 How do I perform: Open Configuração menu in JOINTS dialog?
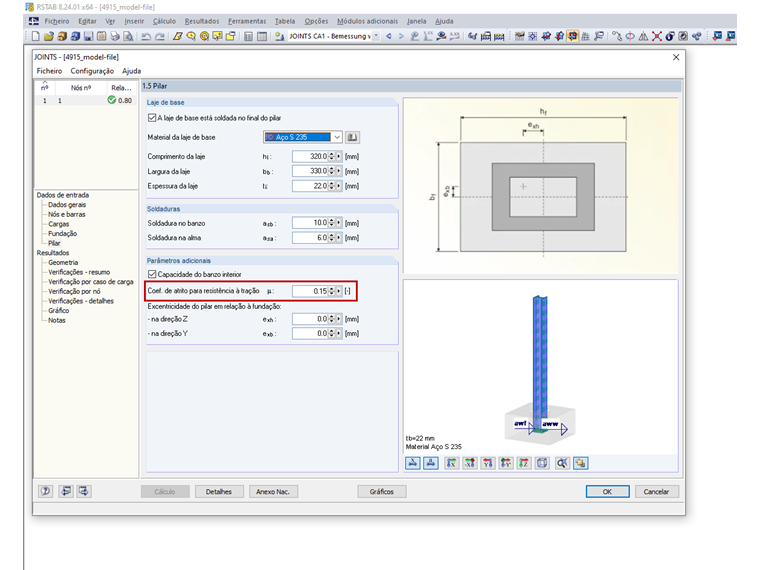click(92, 71)
